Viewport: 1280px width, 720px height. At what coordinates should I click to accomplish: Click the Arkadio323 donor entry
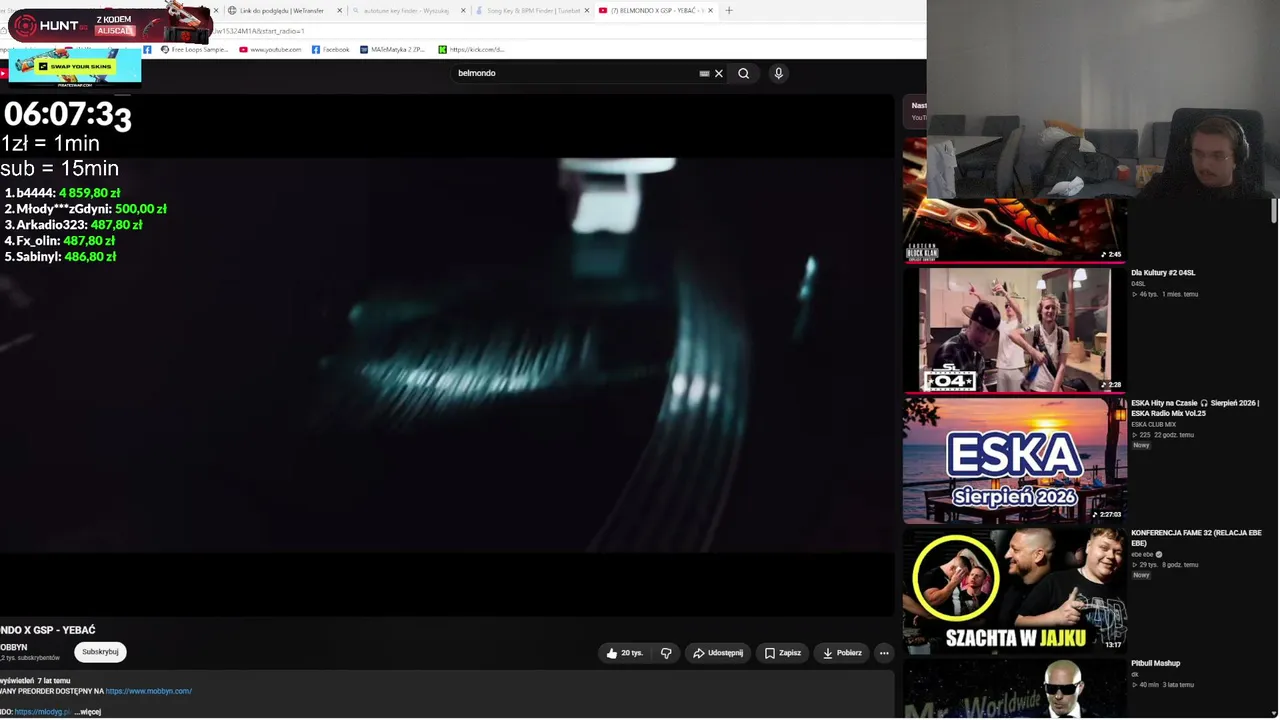point(73,225)
